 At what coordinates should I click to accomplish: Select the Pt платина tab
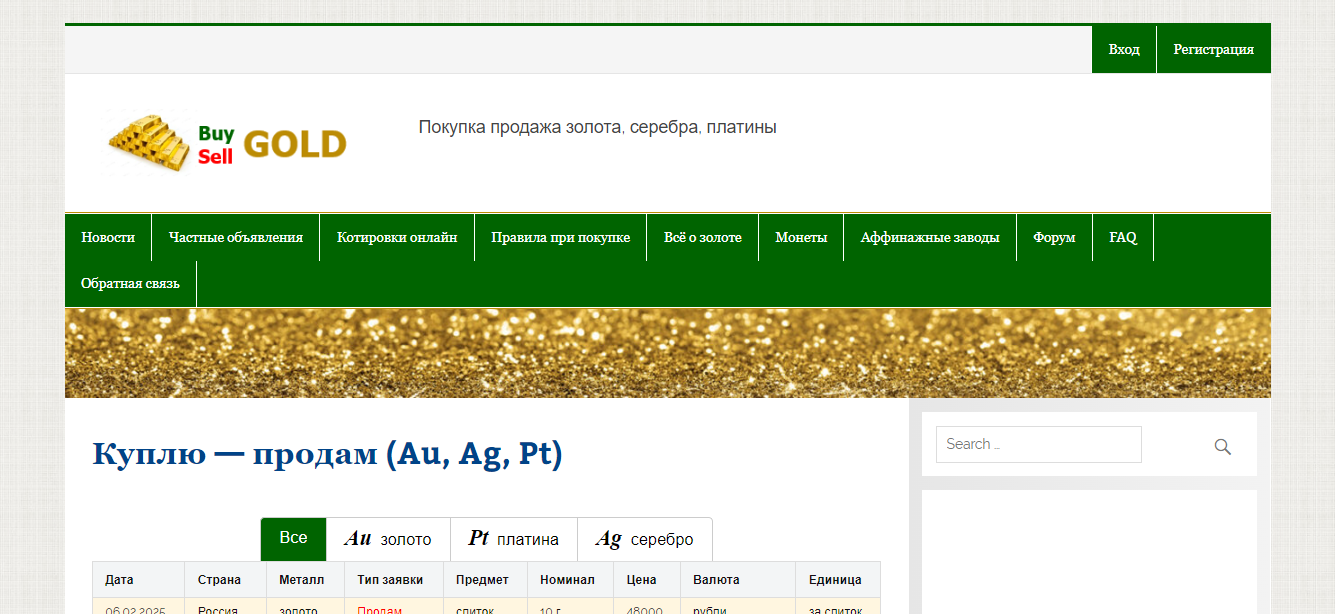pyautogui.click(x=514, y=539)
